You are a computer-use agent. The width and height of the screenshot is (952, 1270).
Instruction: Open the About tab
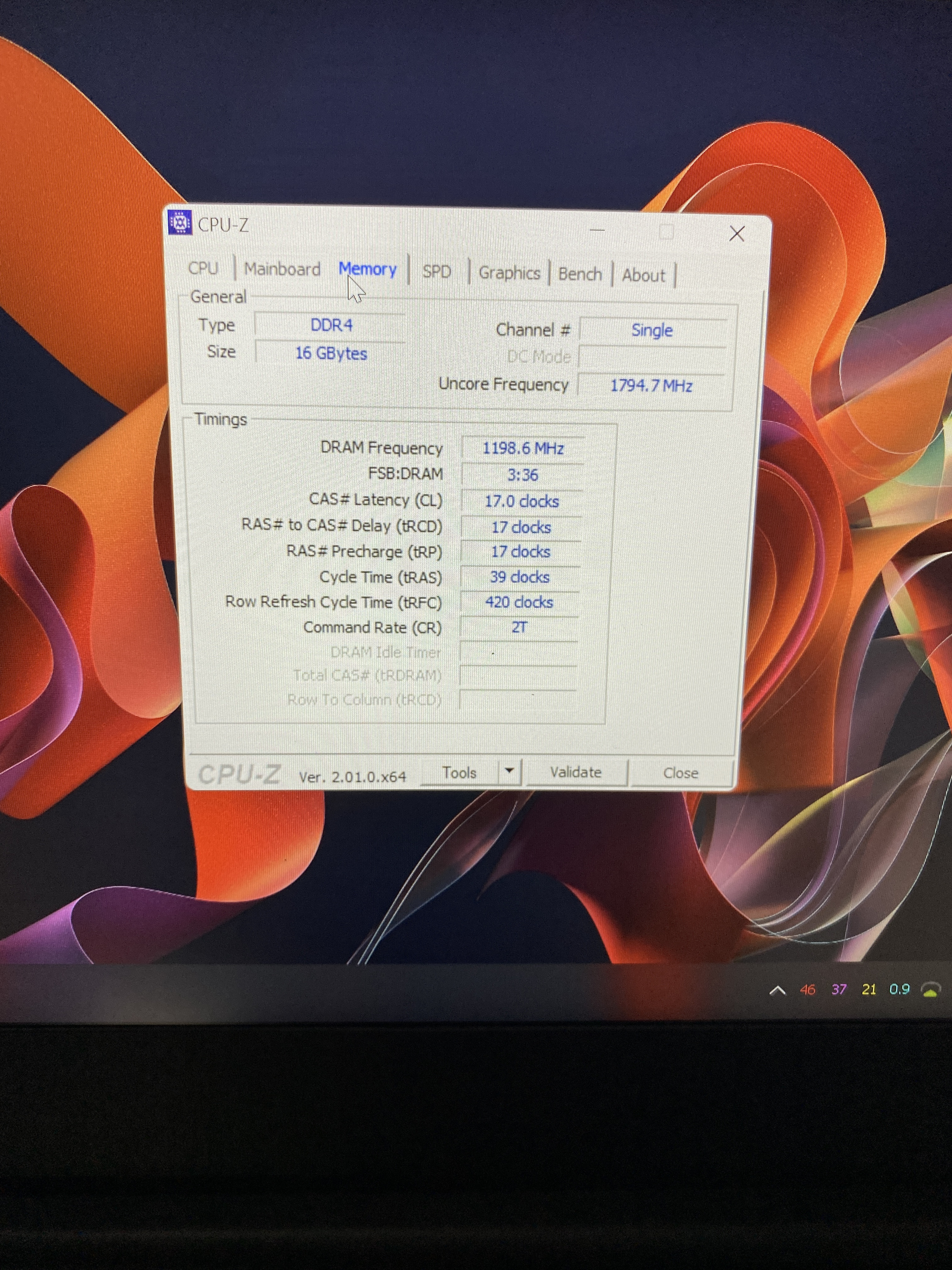[x=643, y=276]
